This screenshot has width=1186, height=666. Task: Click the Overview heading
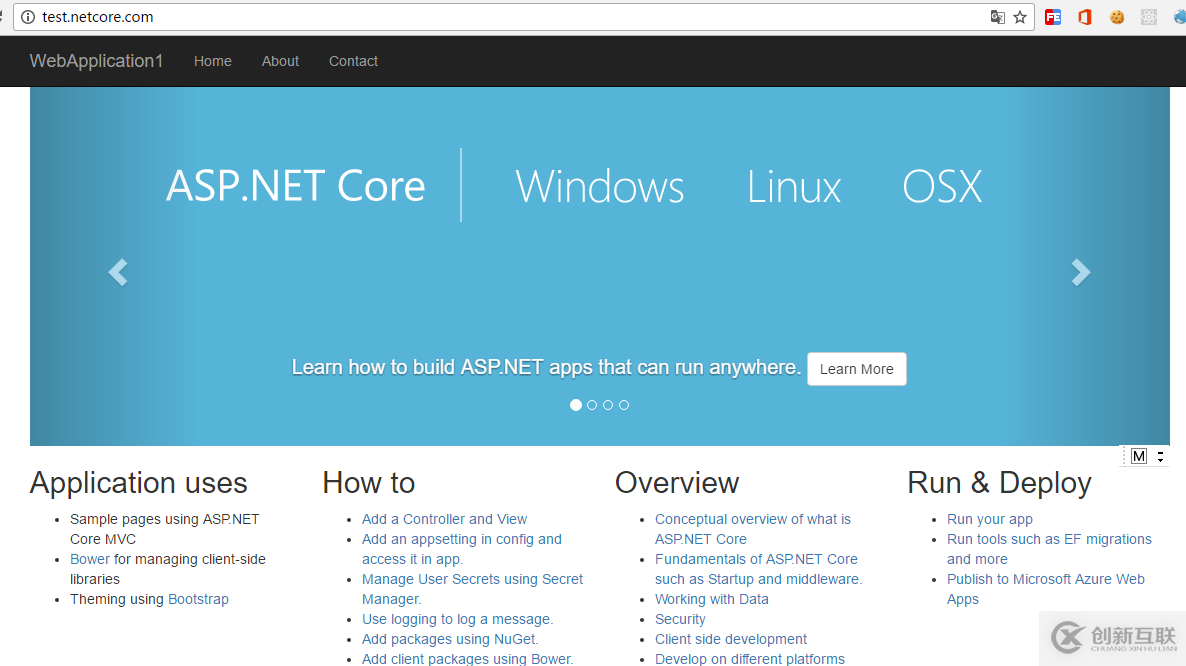click(x=677, y=483)
